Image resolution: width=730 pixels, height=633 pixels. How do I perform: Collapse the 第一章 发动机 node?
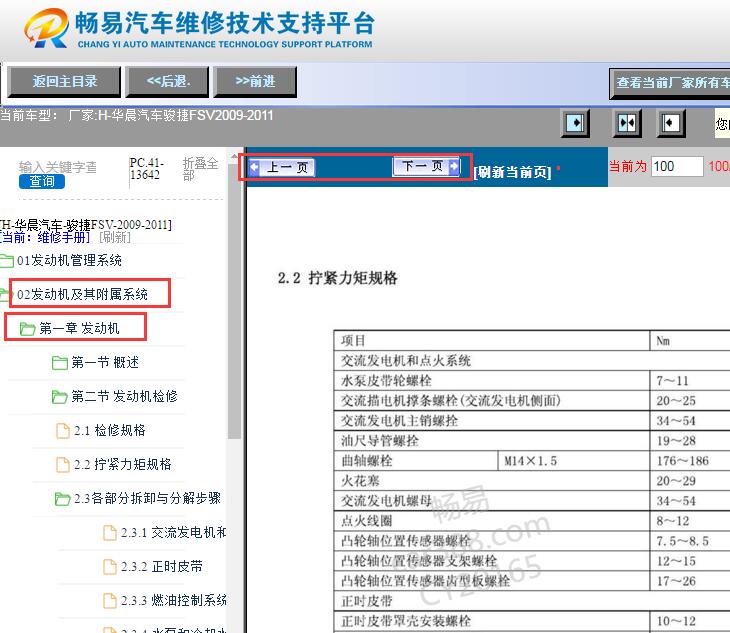[79, 328]
